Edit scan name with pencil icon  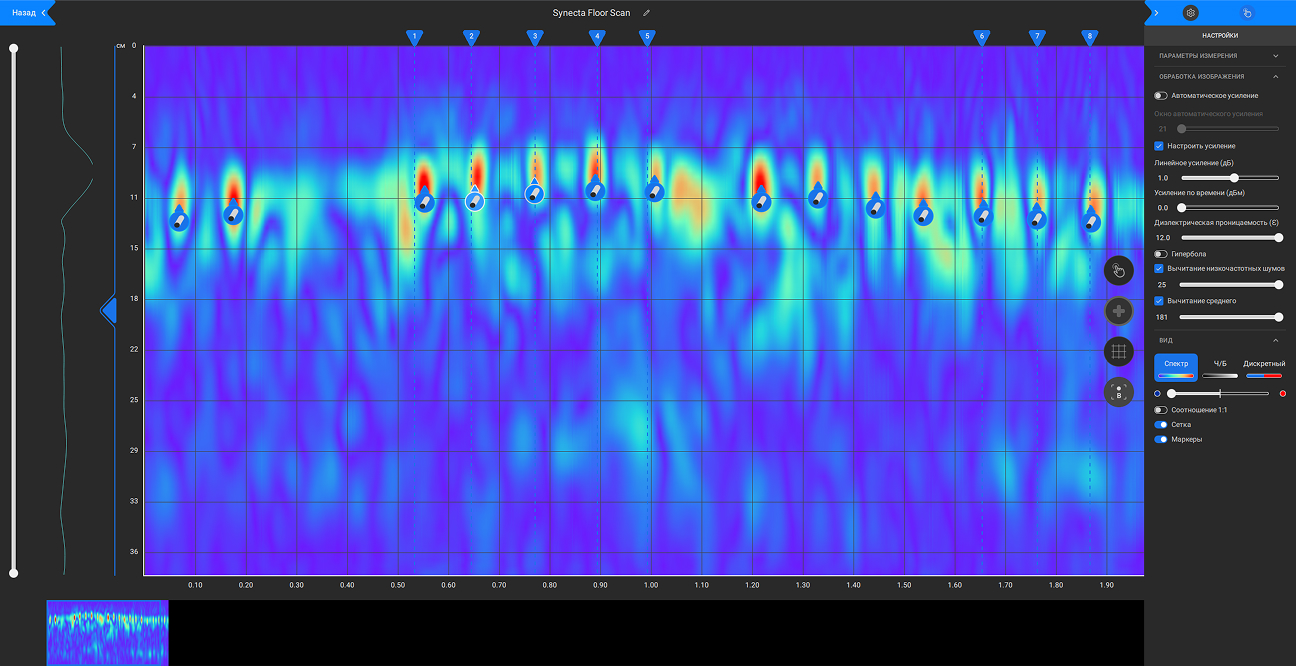(x=647, y=13)
